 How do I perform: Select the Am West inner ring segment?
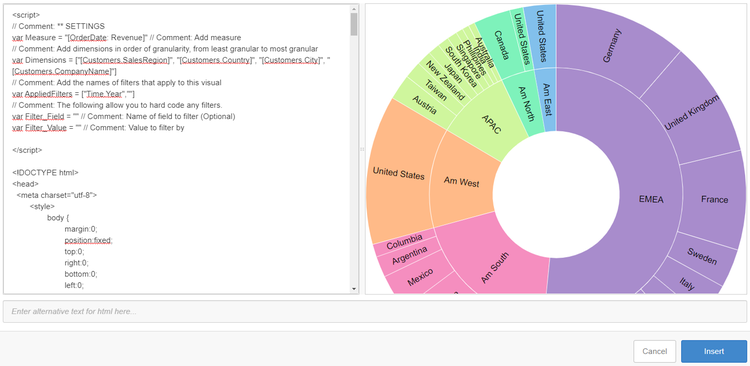[461, 183]
